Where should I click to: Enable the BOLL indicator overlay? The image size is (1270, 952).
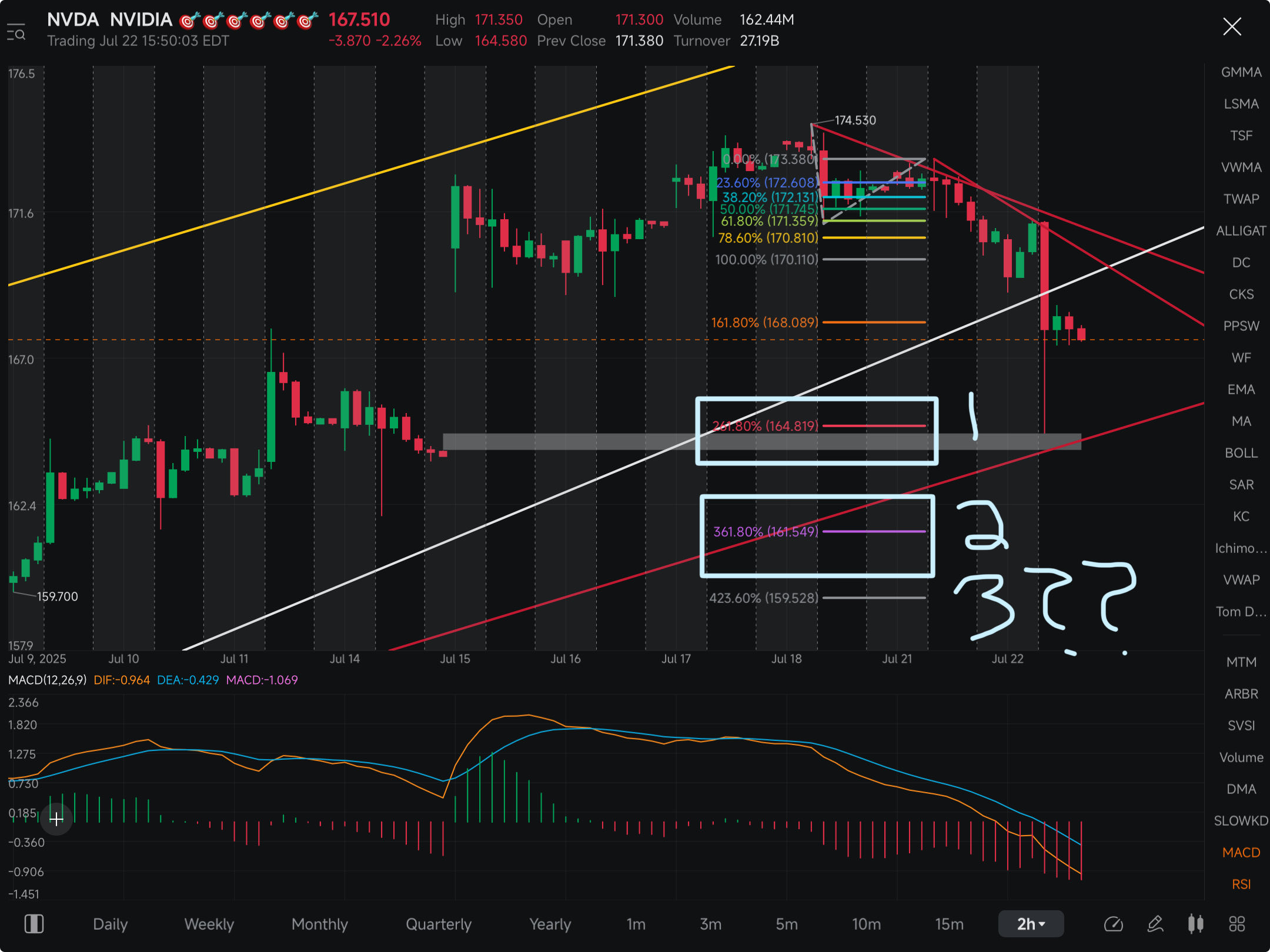1241,453
